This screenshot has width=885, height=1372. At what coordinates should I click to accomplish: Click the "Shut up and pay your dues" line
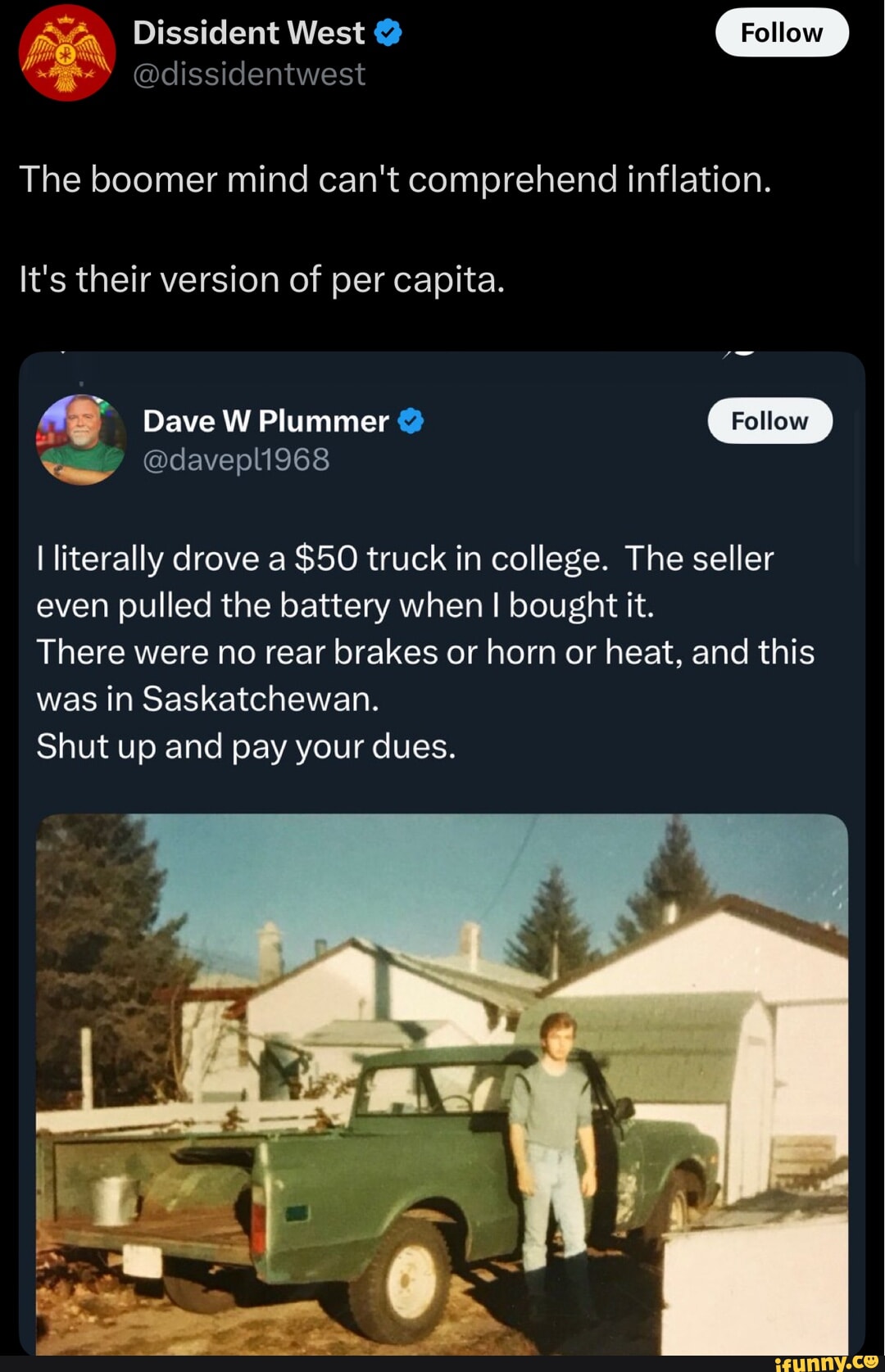(246, 747)
